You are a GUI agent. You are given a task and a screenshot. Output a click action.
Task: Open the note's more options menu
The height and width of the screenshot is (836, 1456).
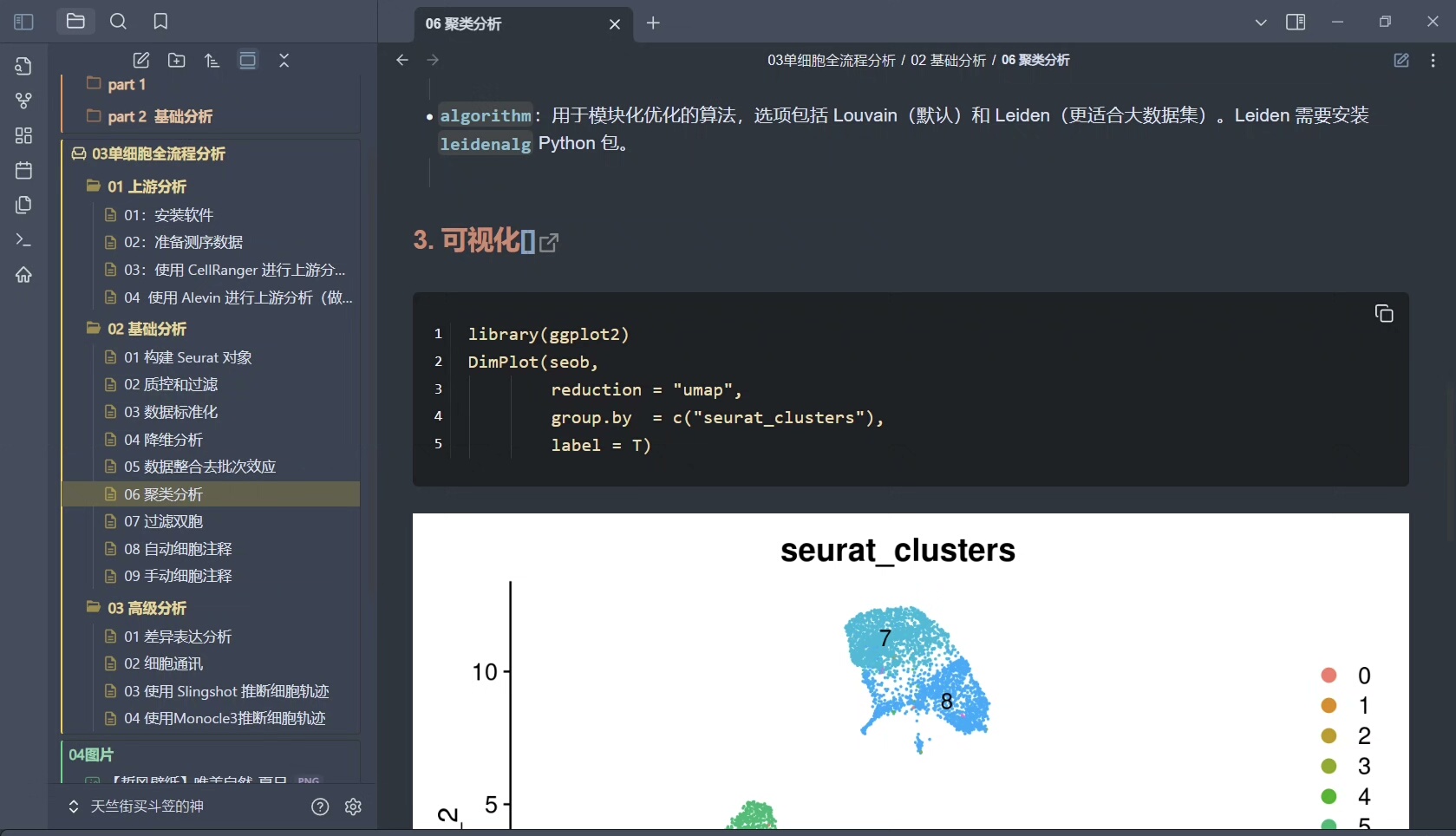coord(1433,60)
